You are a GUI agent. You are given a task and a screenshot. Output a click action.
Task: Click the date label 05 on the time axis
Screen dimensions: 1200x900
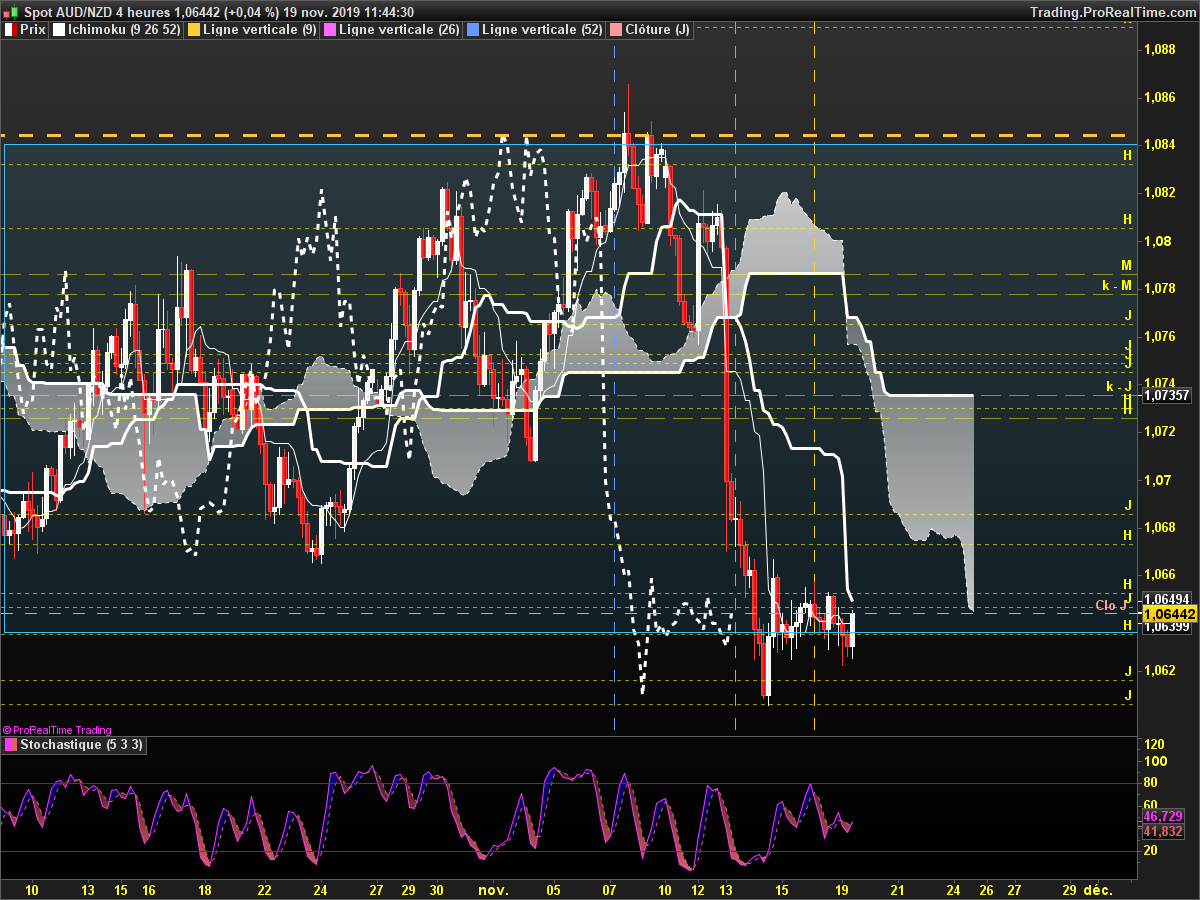tap(553, 889)
